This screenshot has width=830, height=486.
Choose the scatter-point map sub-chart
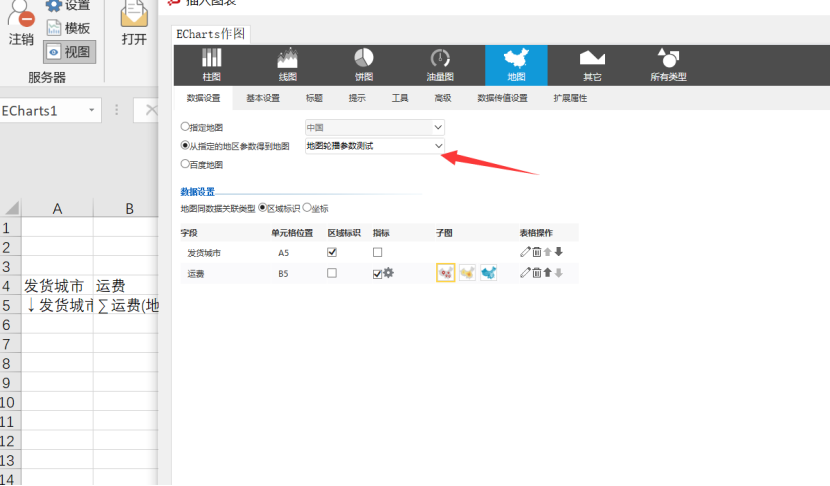pos(446,273)
